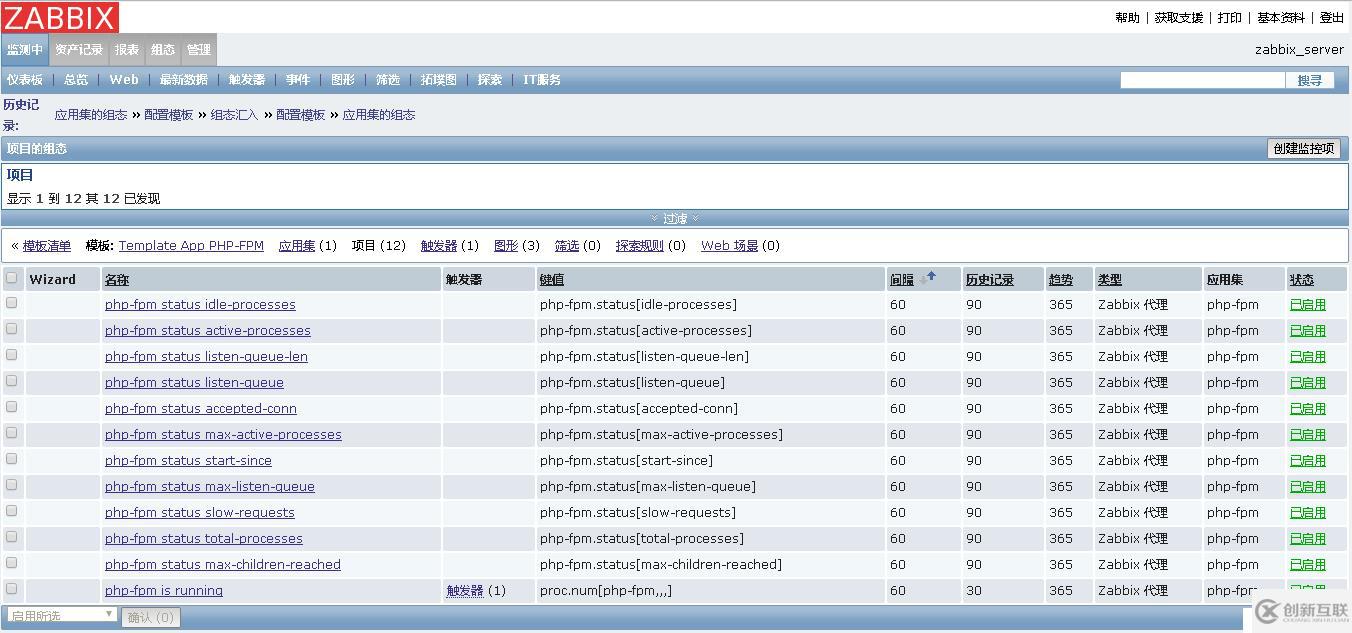
Task: Go back to 模板清单 link
Action: (x=47, y=246)
